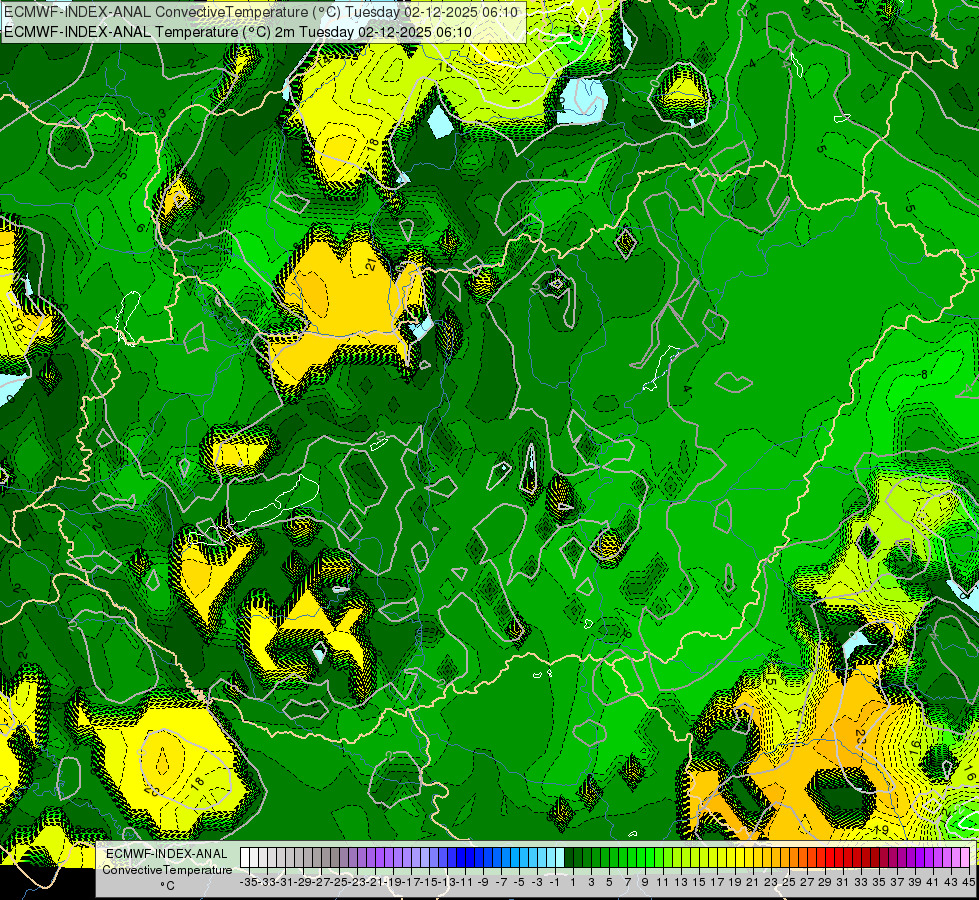Click the 45 legend tick label
979x900 pixels.
coord(968,882)
